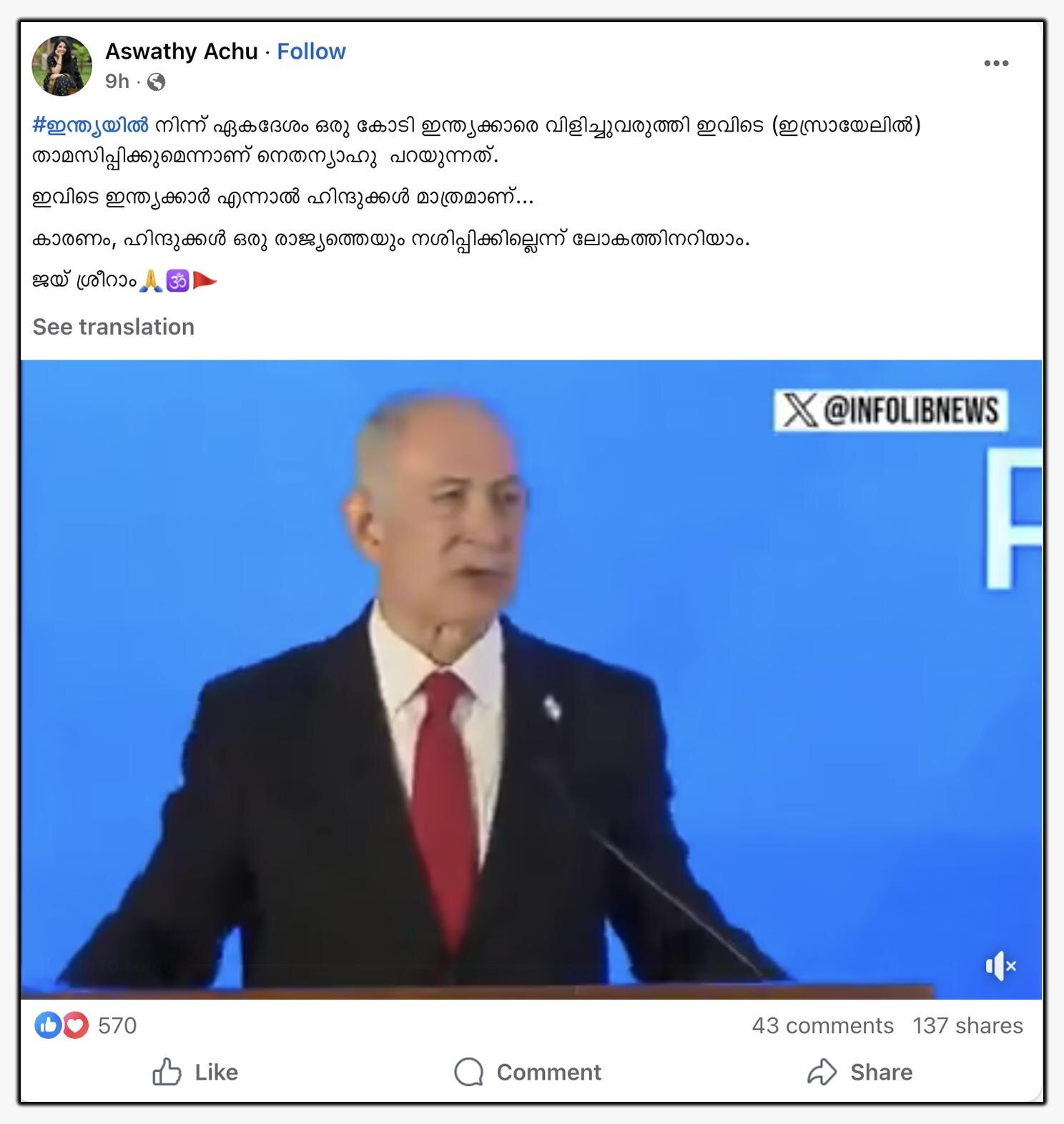This screenshot has width=1064, height=1124.
Task: Click the blue like reaction icon
Action: tap(48, 1025)
